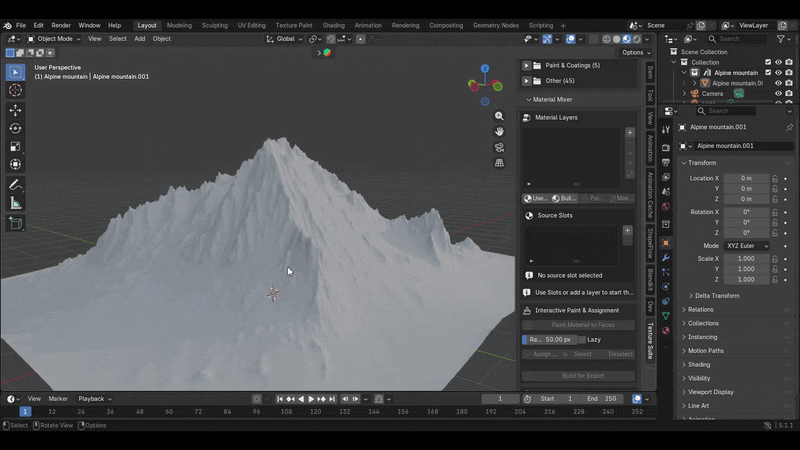This screenshot has height=450, width=800.
Task: Click the pan view hand icon
Action: [x=499, y=132]
